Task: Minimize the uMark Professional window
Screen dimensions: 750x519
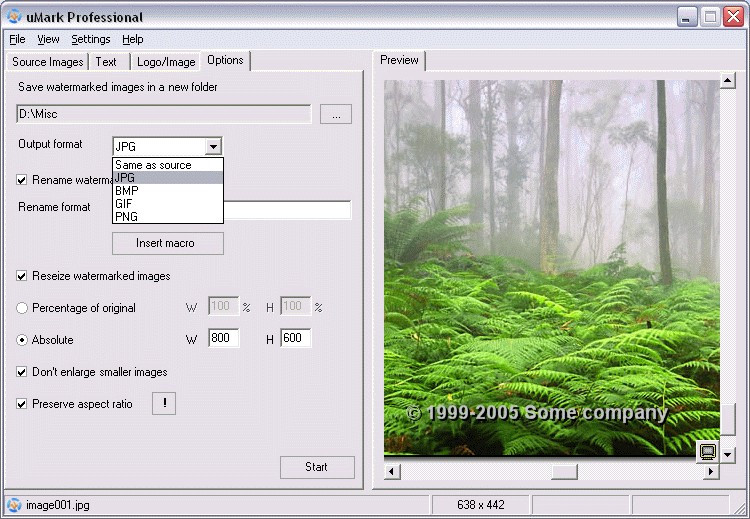Action: click(x=687, y=17)
